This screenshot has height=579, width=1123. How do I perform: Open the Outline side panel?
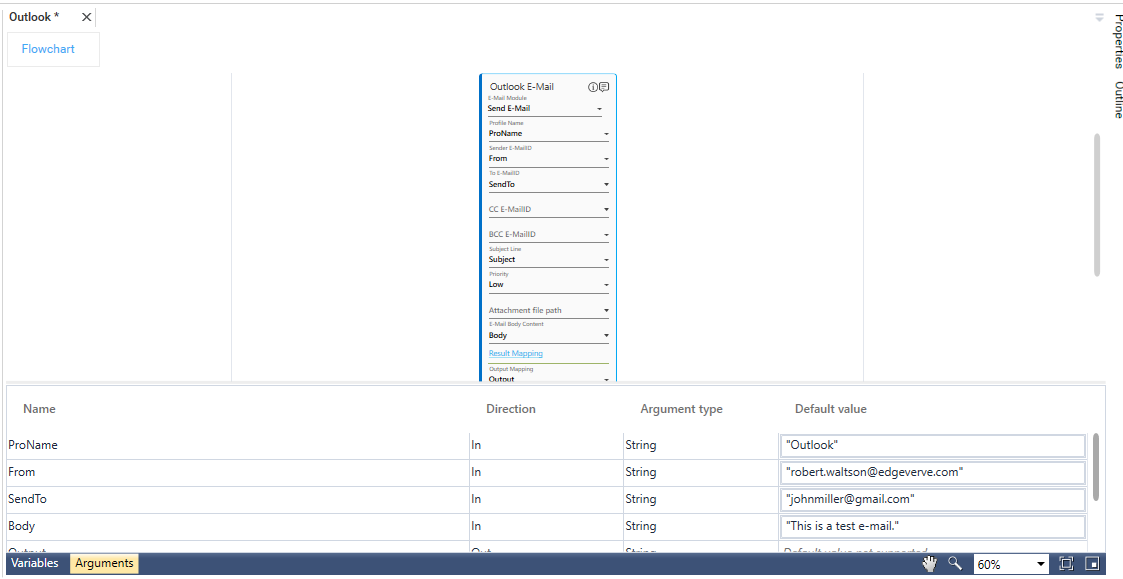click(x=1117, y=100)
